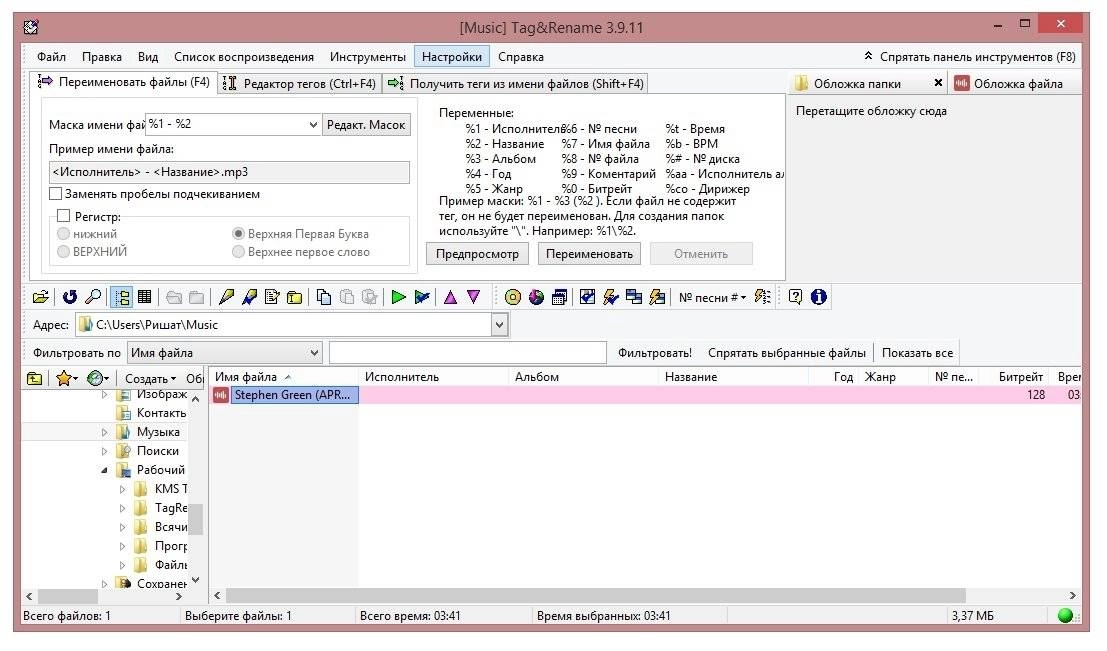
Task: Open the file name mask dropdown
Action: point(313,124)
